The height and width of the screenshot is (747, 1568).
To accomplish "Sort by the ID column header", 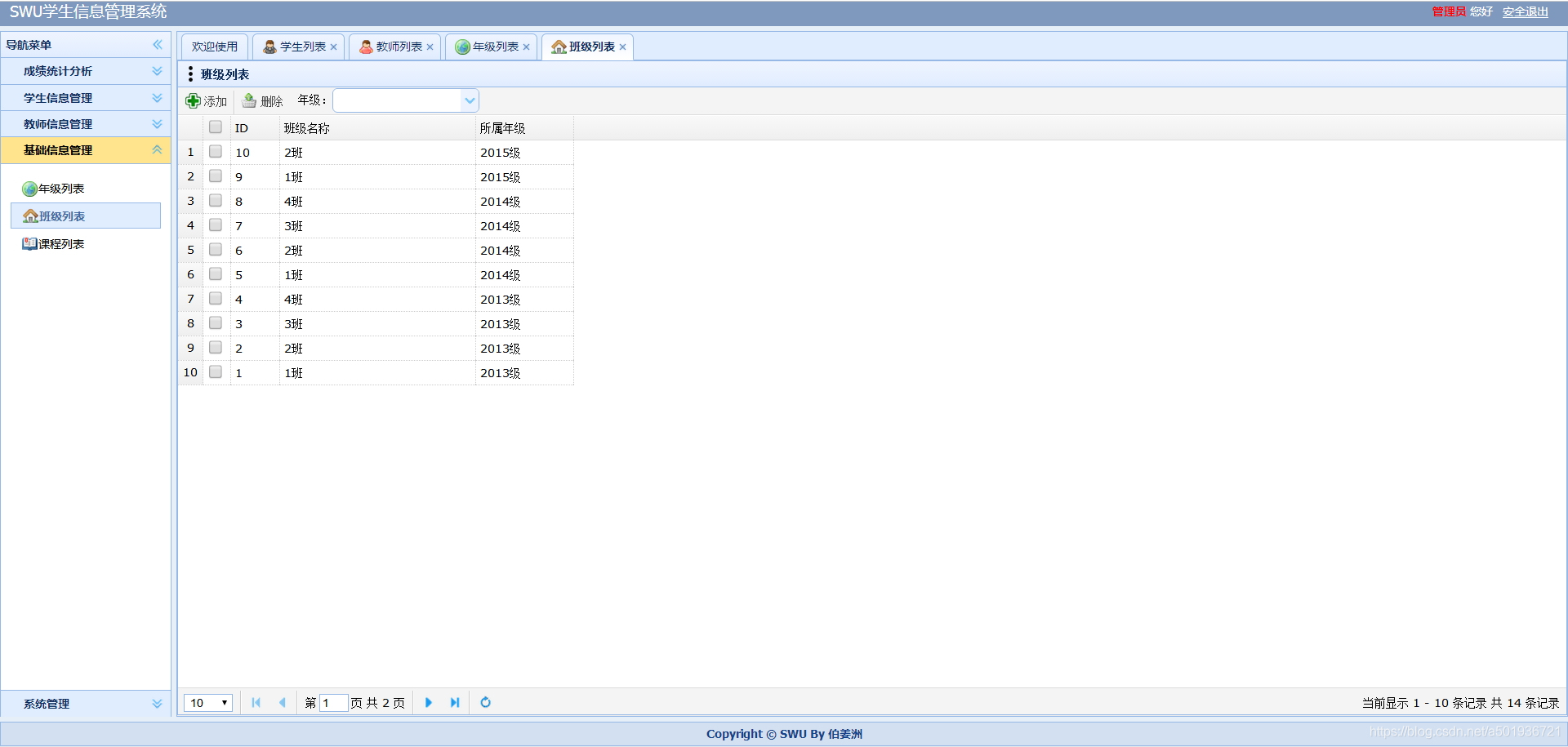I will (255, 128).
